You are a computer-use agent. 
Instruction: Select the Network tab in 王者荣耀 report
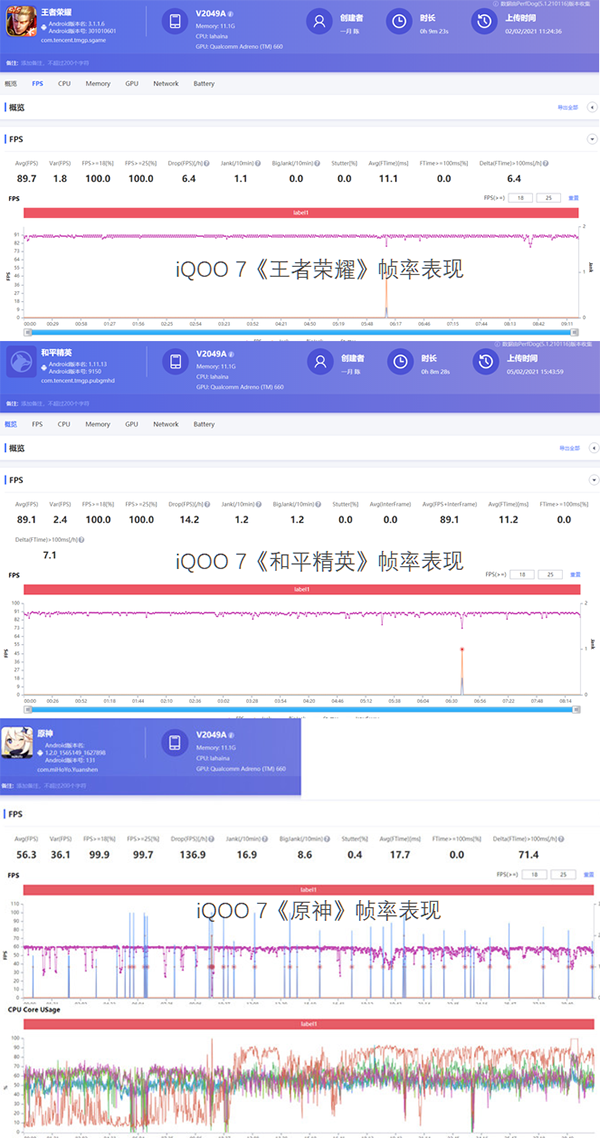(x=166, y=84)
